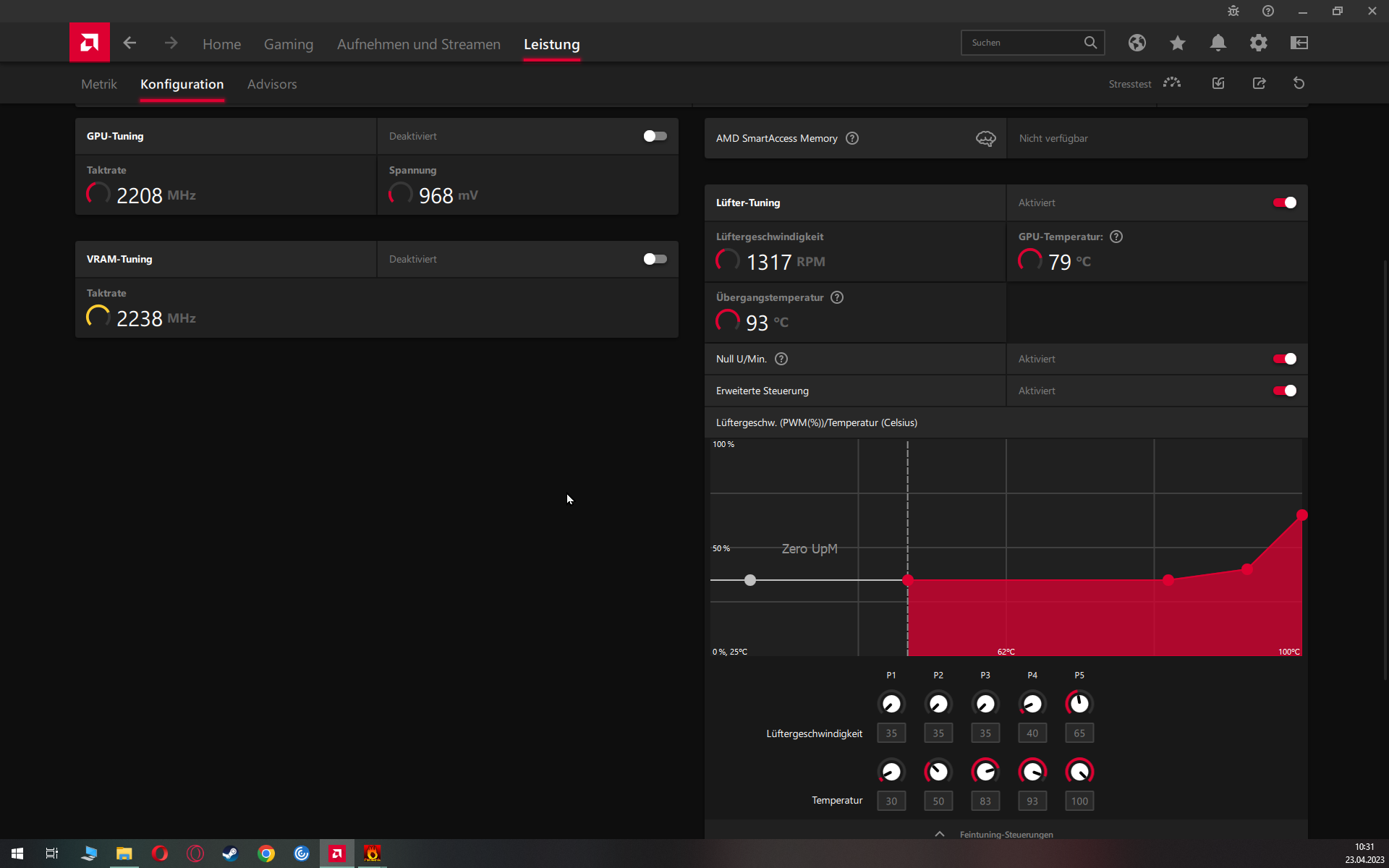The width and height of the screenshot is (1389, 868).
Task: Enable the GPU-Tuning toggle
Action: 655,136
